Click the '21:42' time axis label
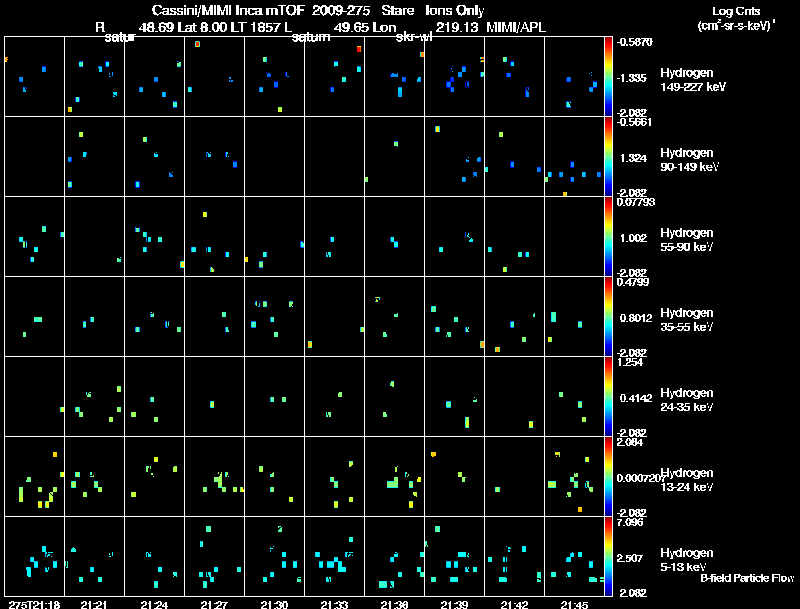Screen dimensions: 800x609 pos(514,605)
